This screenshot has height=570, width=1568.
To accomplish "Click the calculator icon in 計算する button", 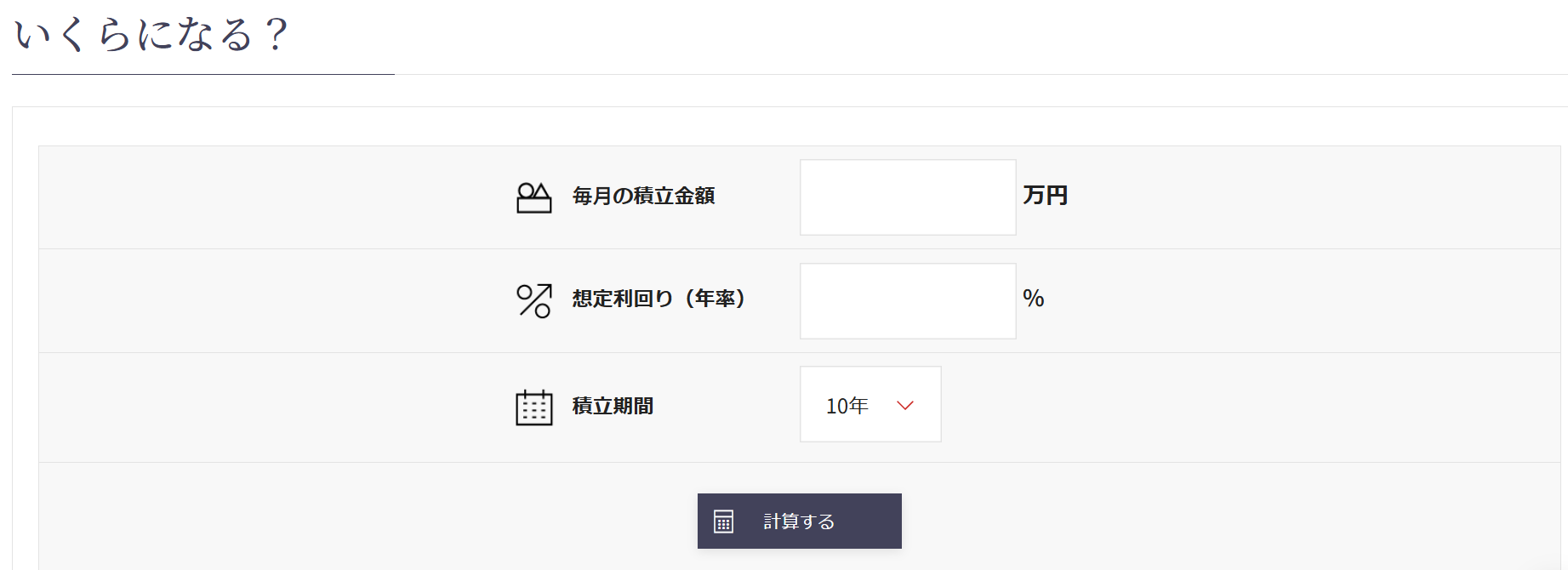I will click(x=723, y=522).
